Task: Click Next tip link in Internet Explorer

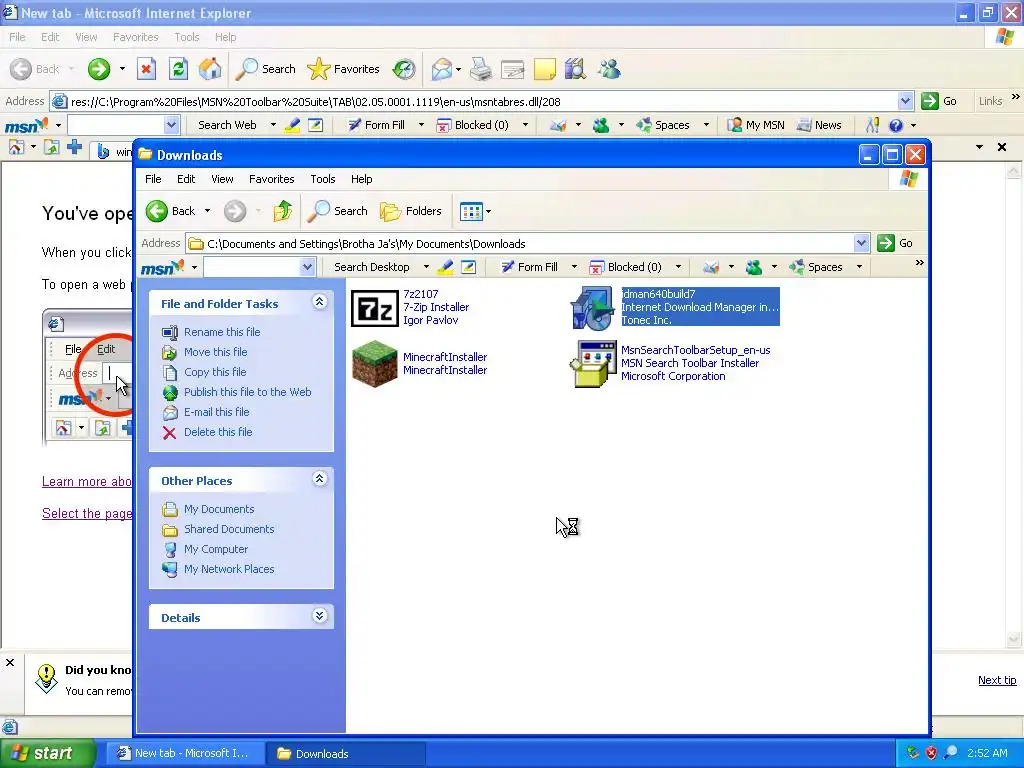Action: pos(997,680)
